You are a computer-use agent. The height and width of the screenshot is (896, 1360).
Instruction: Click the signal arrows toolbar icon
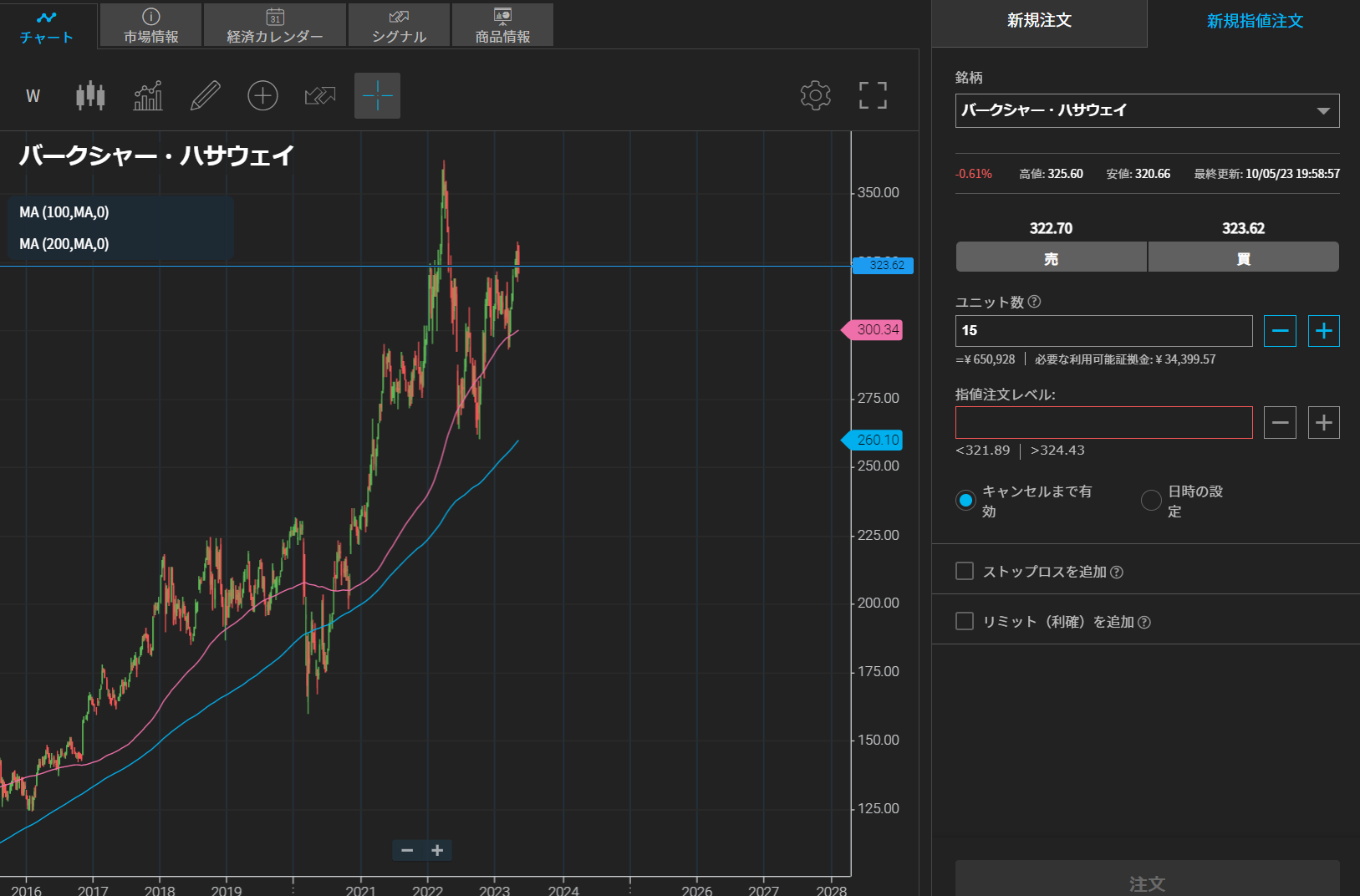pos(320,96)
